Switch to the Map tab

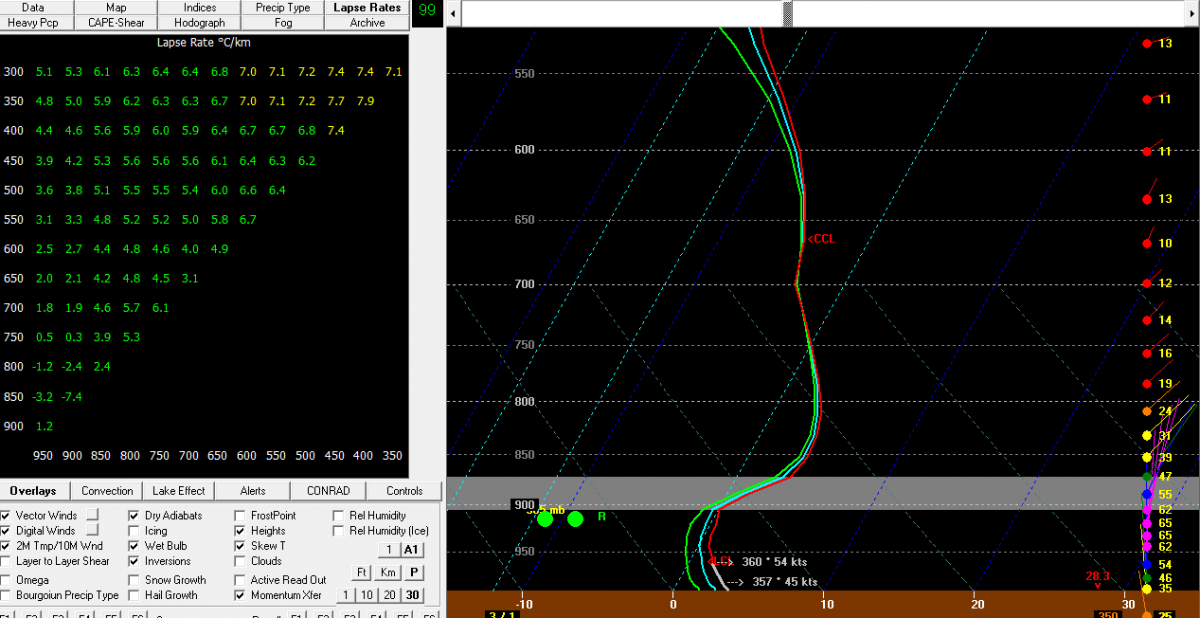pyautogui.click(x=116, y=7)
